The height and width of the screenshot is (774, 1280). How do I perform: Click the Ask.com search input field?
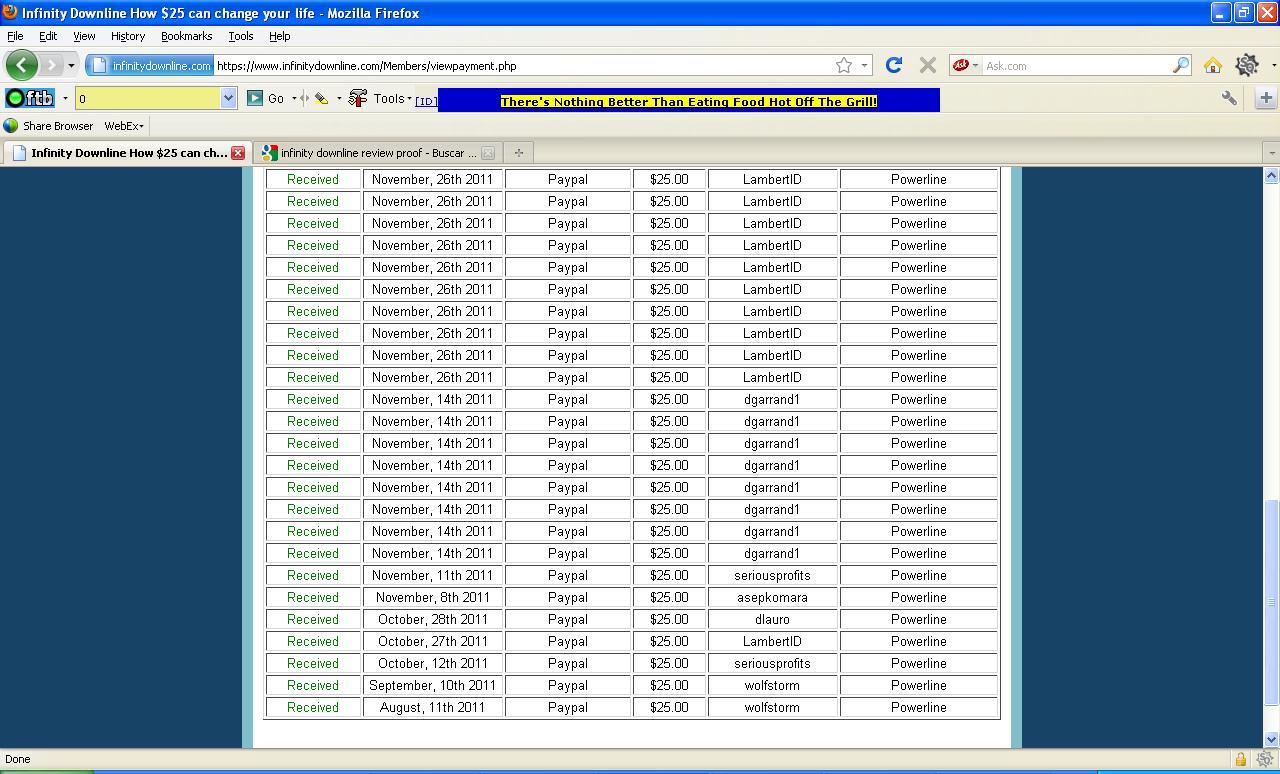tap(1076, 66)
